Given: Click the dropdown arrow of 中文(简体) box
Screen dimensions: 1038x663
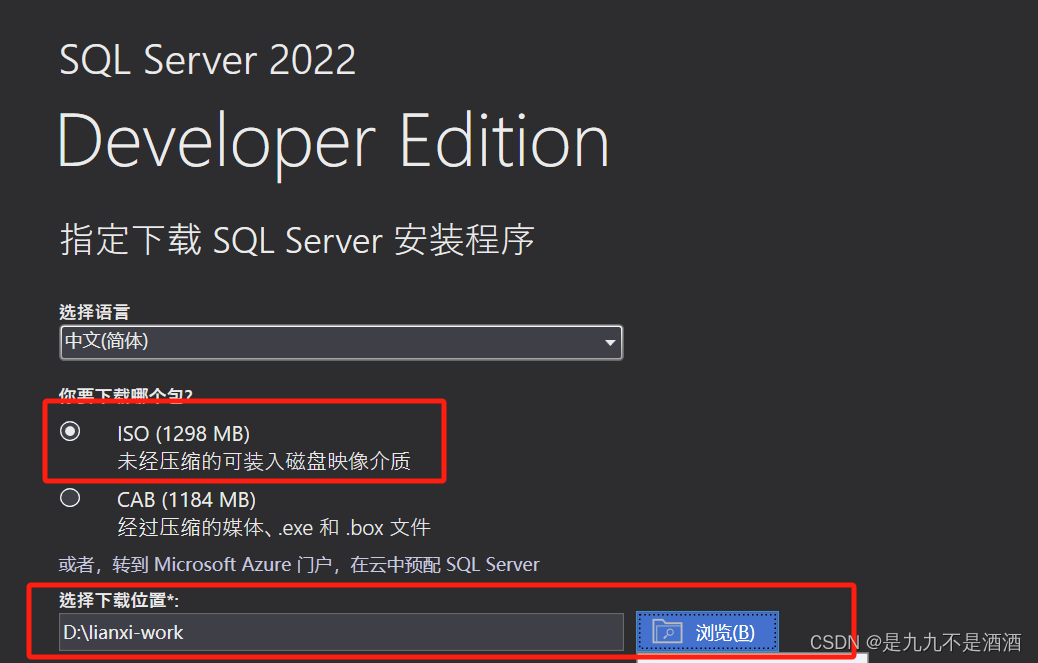Looking at the screenshot, I should 610,343.
